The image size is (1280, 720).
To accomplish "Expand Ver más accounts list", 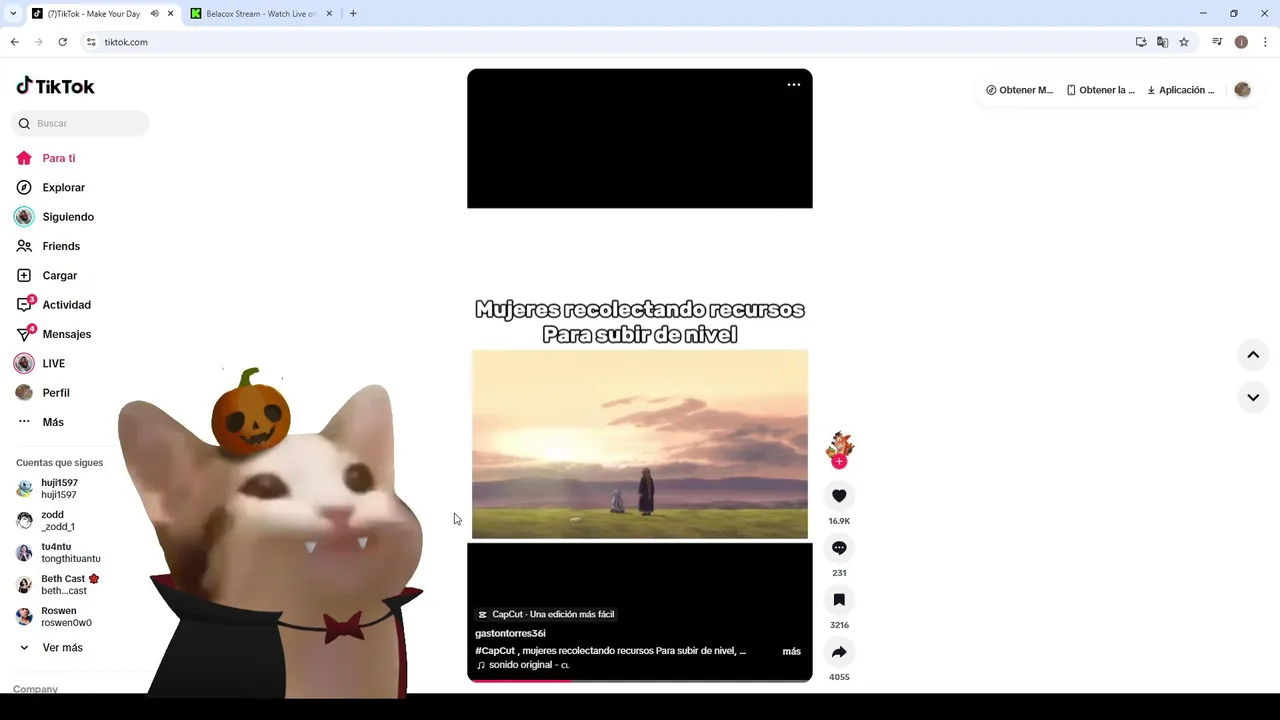I will pos(62,648).
